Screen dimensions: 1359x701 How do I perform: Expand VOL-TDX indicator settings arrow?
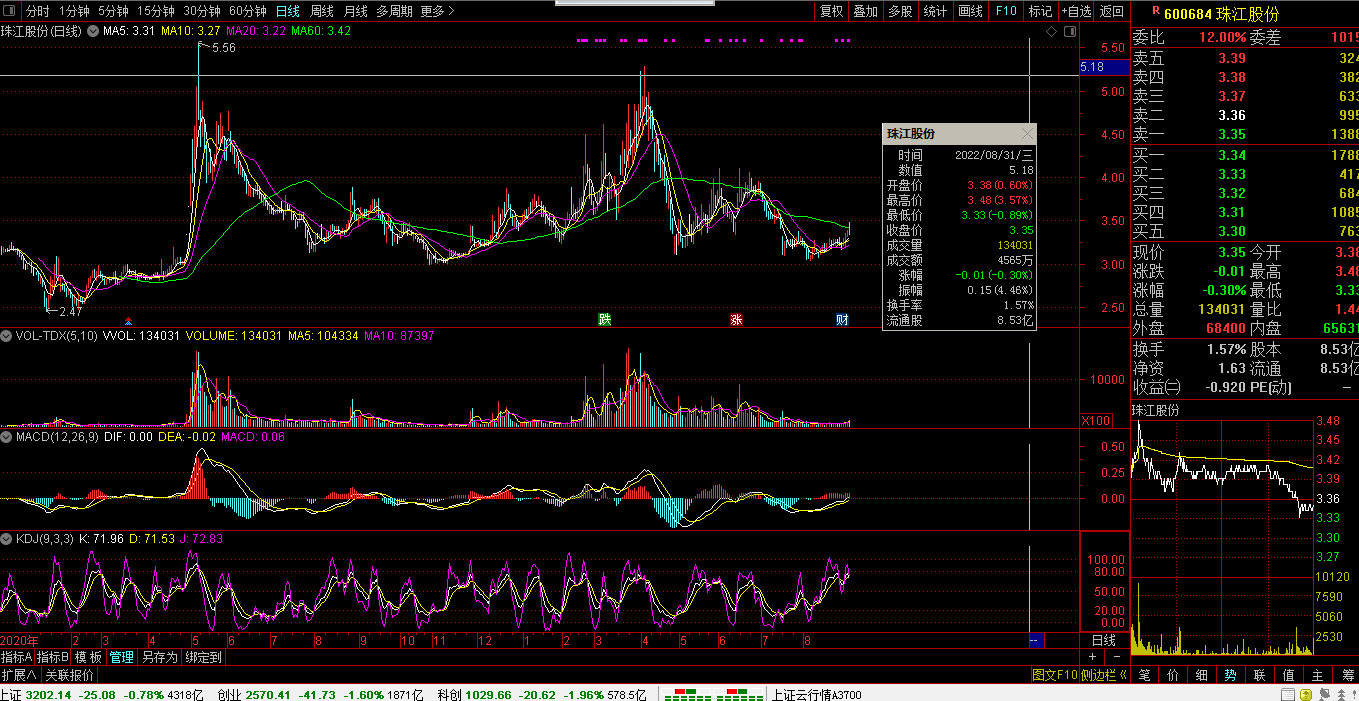pyautogui.click(x=7, y=336)
